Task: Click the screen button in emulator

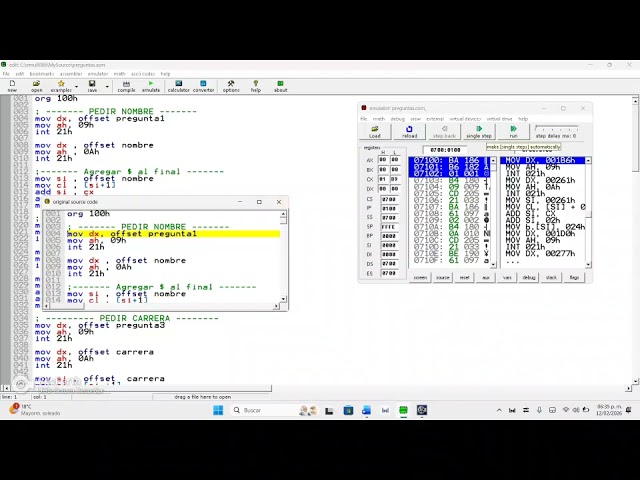Action: (420, 278)
